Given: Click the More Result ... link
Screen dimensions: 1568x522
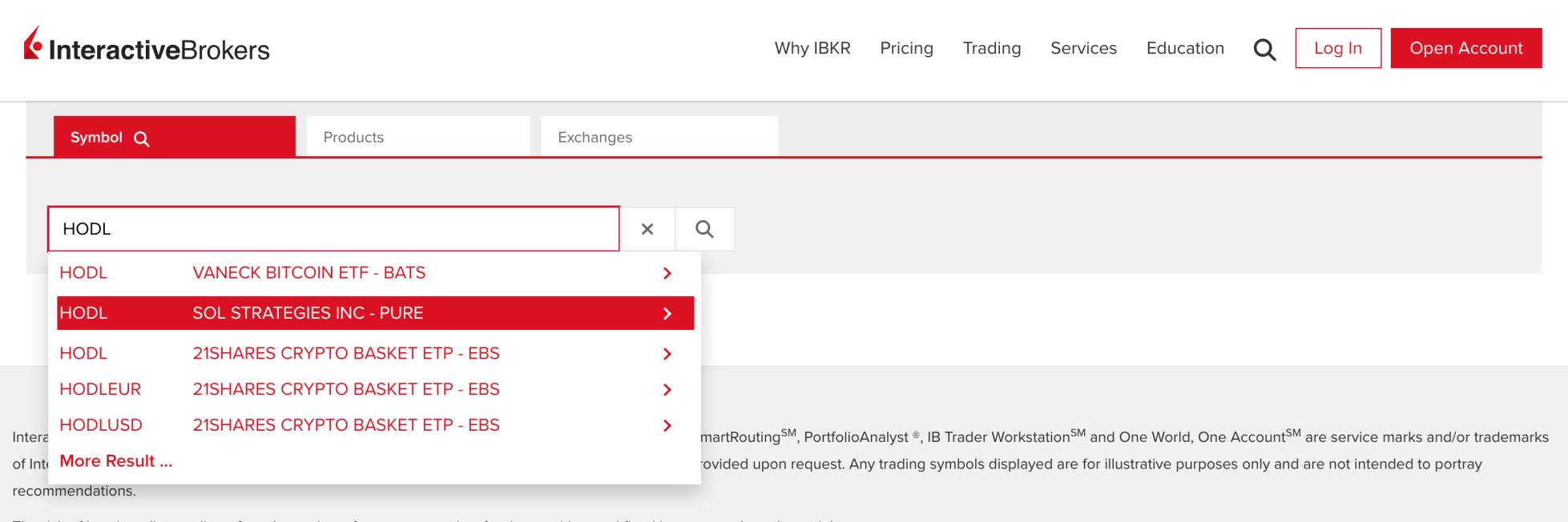Looking at the screenshot, I should click(115, 461).
